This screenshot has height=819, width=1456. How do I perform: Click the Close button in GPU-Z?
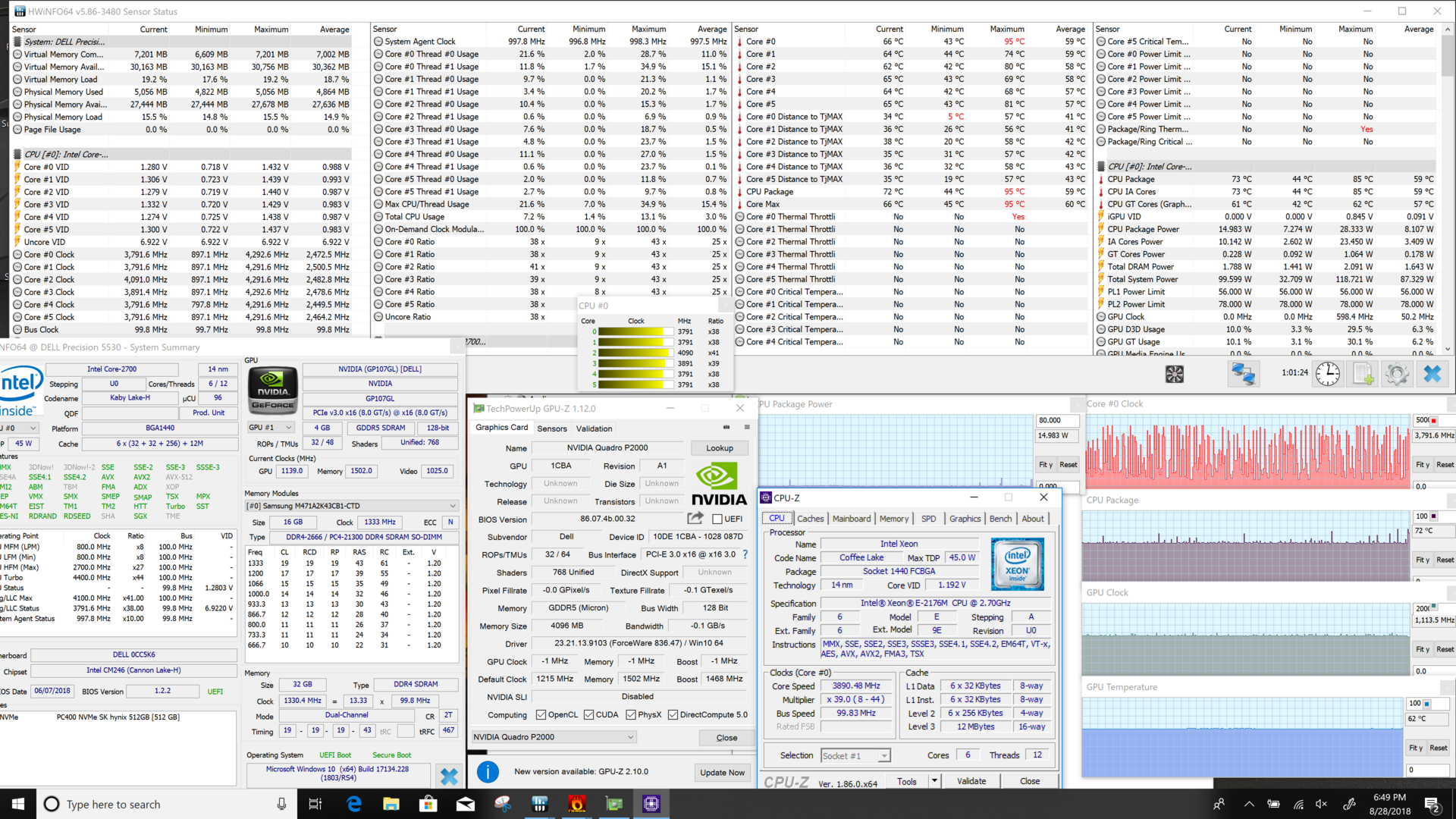pyautogui.click(x=726, y=738)
